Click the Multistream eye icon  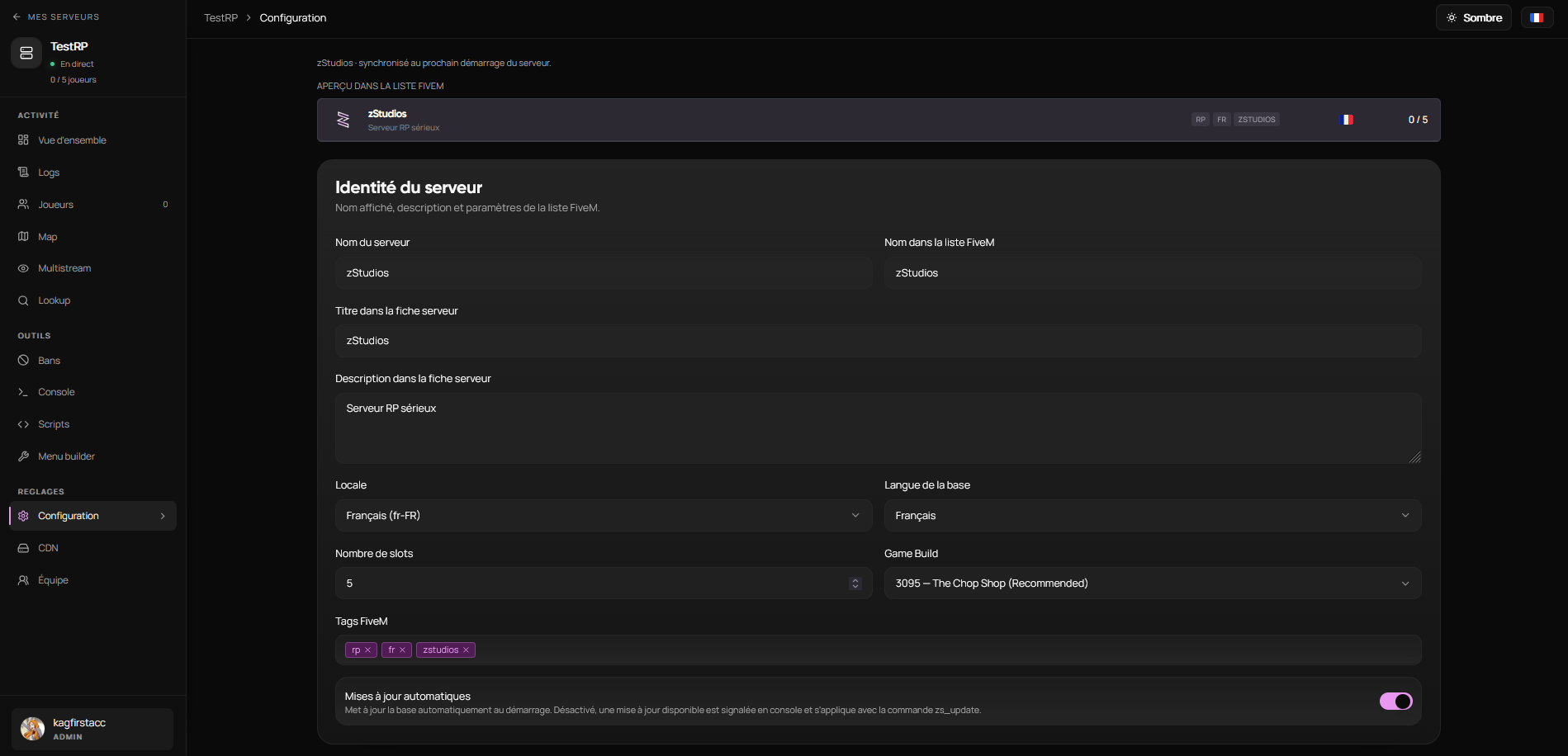pos(23,268)
